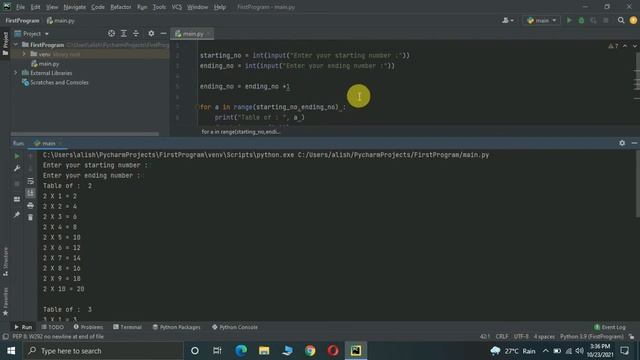Click the Python 3.9 interpreter status
The width and height of the screenshot is (640, 360).
(x=591, y=337)
